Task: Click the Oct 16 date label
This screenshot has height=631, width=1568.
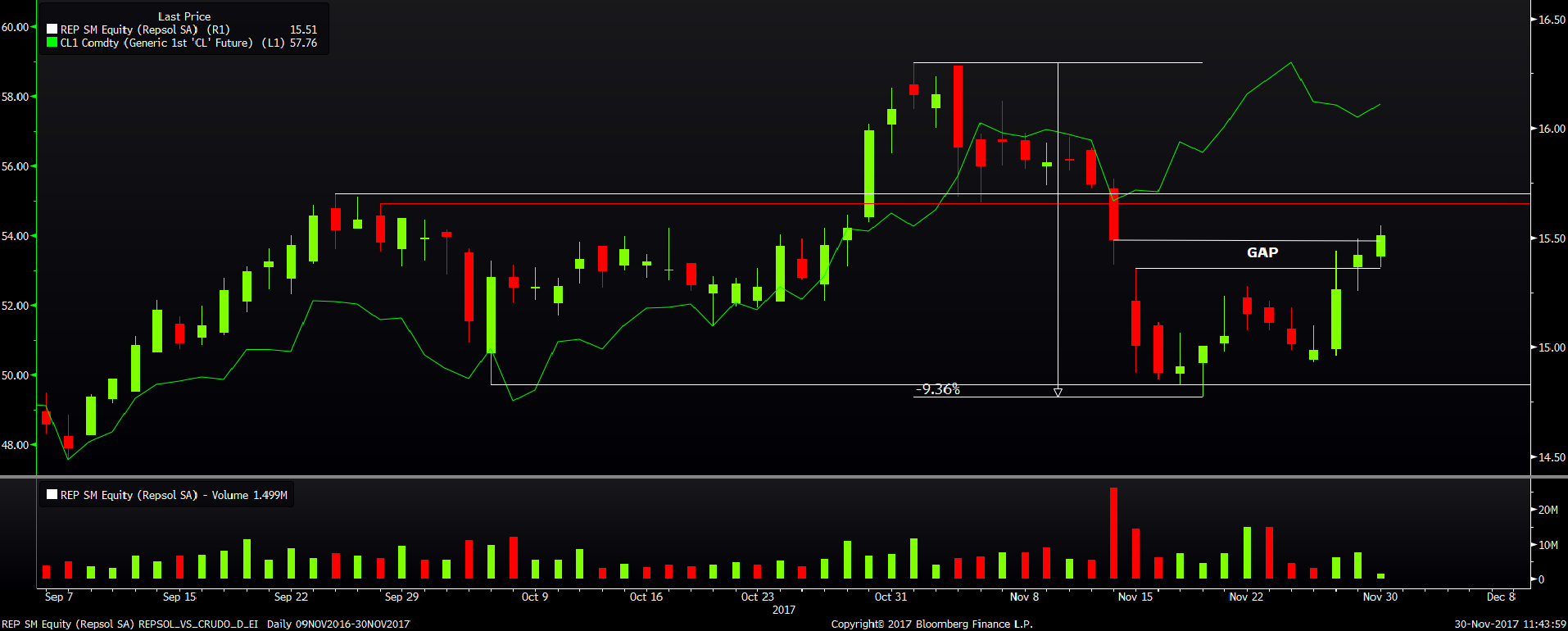Action: click(x=646, y=597)
